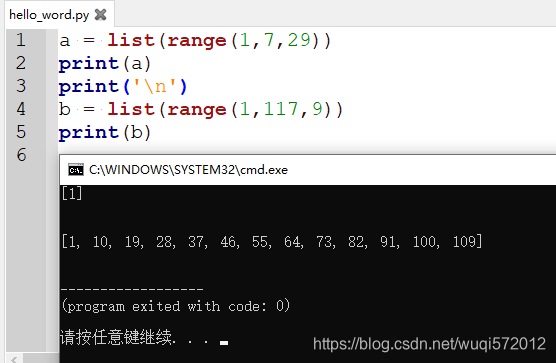This screenshot has height=363, width=556.
Task: Click line number 5 in the gutter
Action: [x=21, y=132]
